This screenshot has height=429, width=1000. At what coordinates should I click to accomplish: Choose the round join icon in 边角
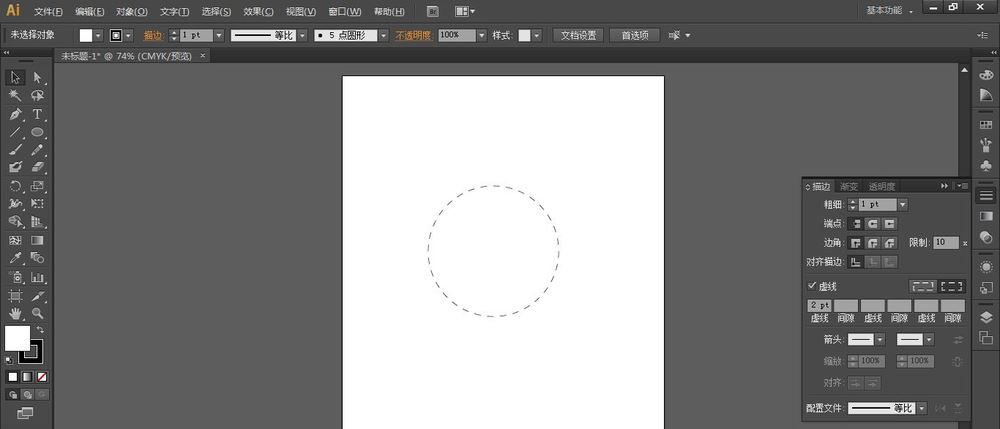[x=872, y=243]
